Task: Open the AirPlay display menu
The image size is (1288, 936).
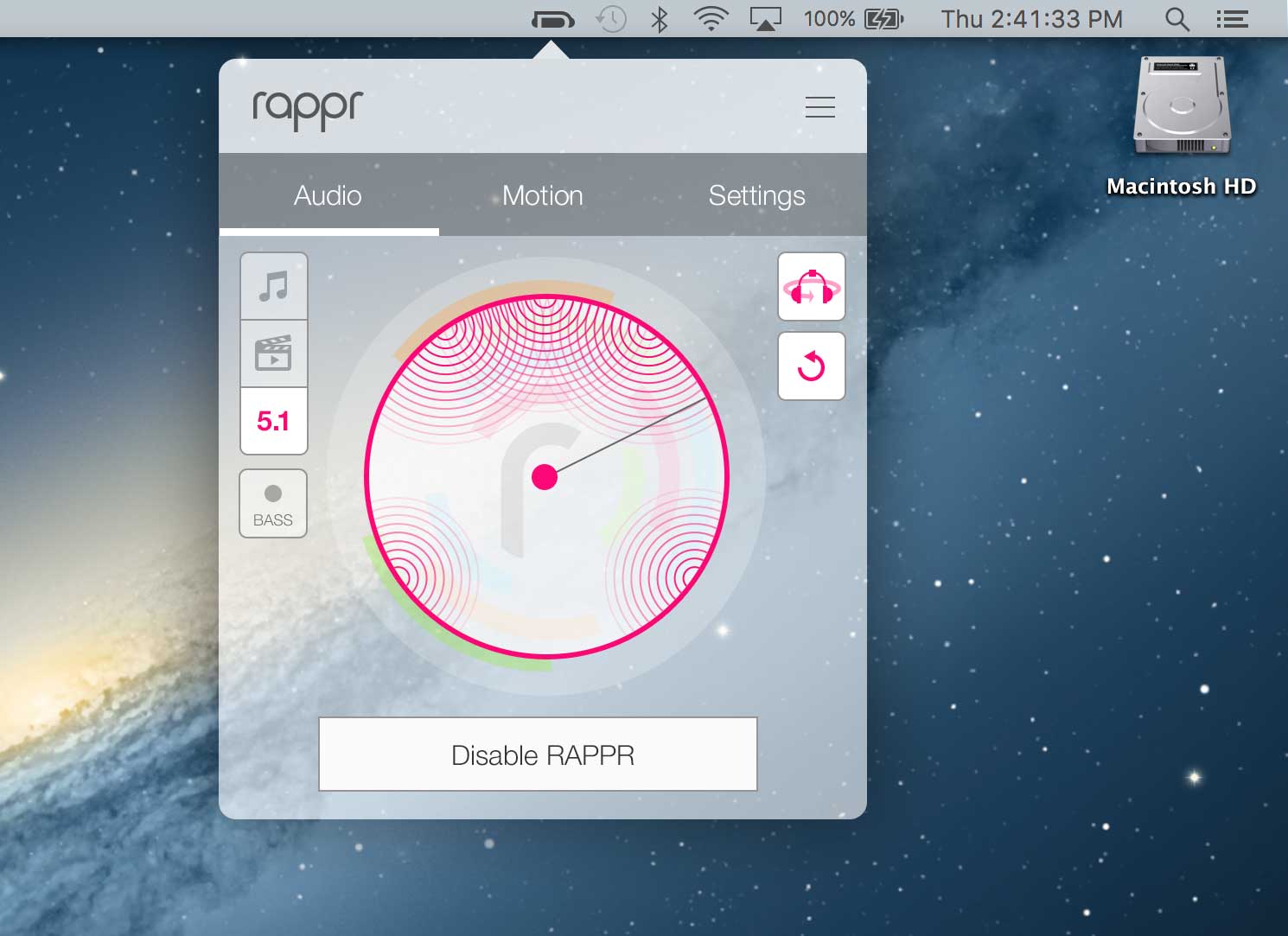Action: 765,19
